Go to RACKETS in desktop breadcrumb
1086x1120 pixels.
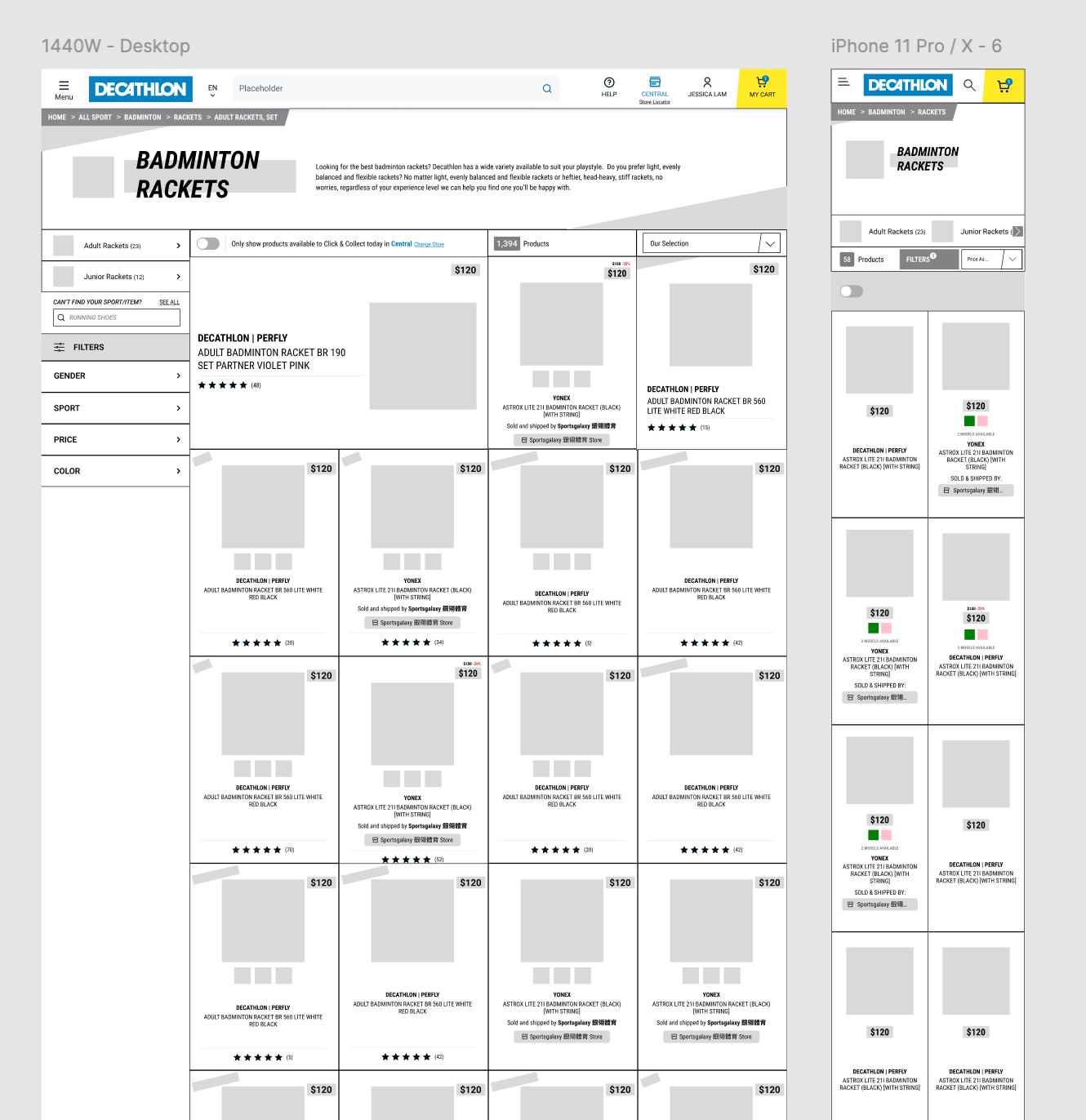click(188, 118)
